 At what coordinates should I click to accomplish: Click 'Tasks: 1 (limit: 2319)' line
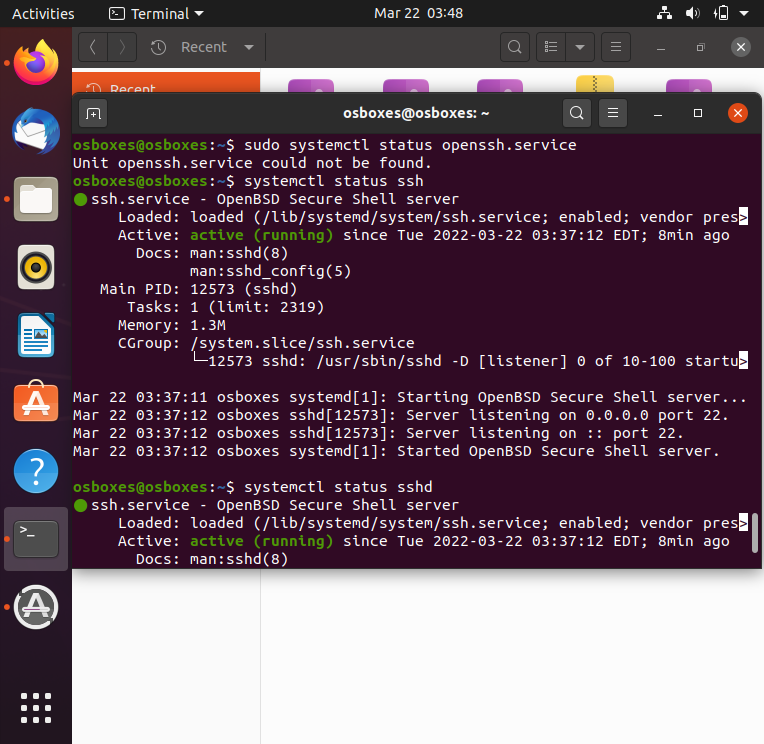coord(226,307)
